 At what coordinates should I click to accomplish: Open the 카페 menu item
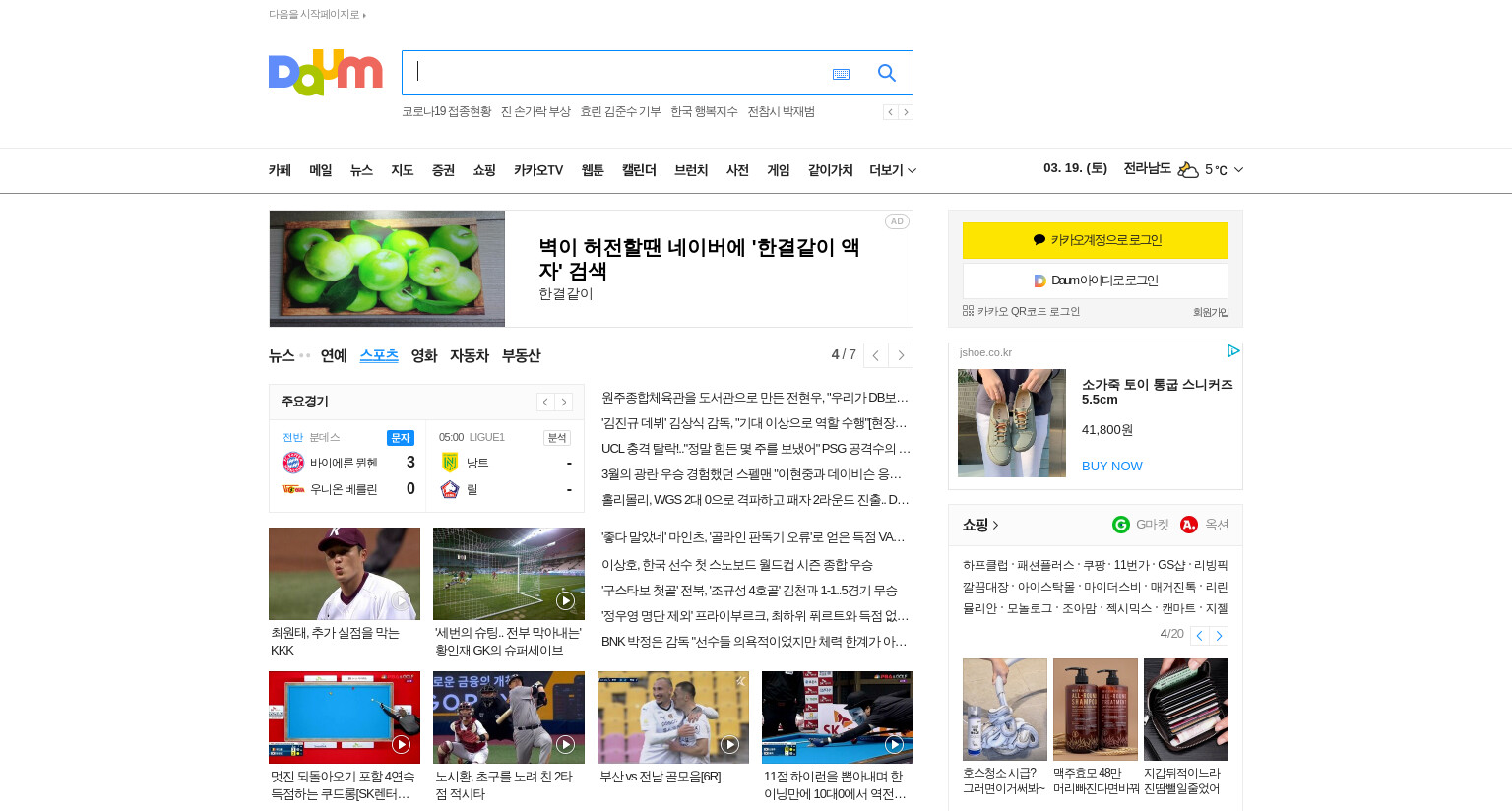coord(280,170)
